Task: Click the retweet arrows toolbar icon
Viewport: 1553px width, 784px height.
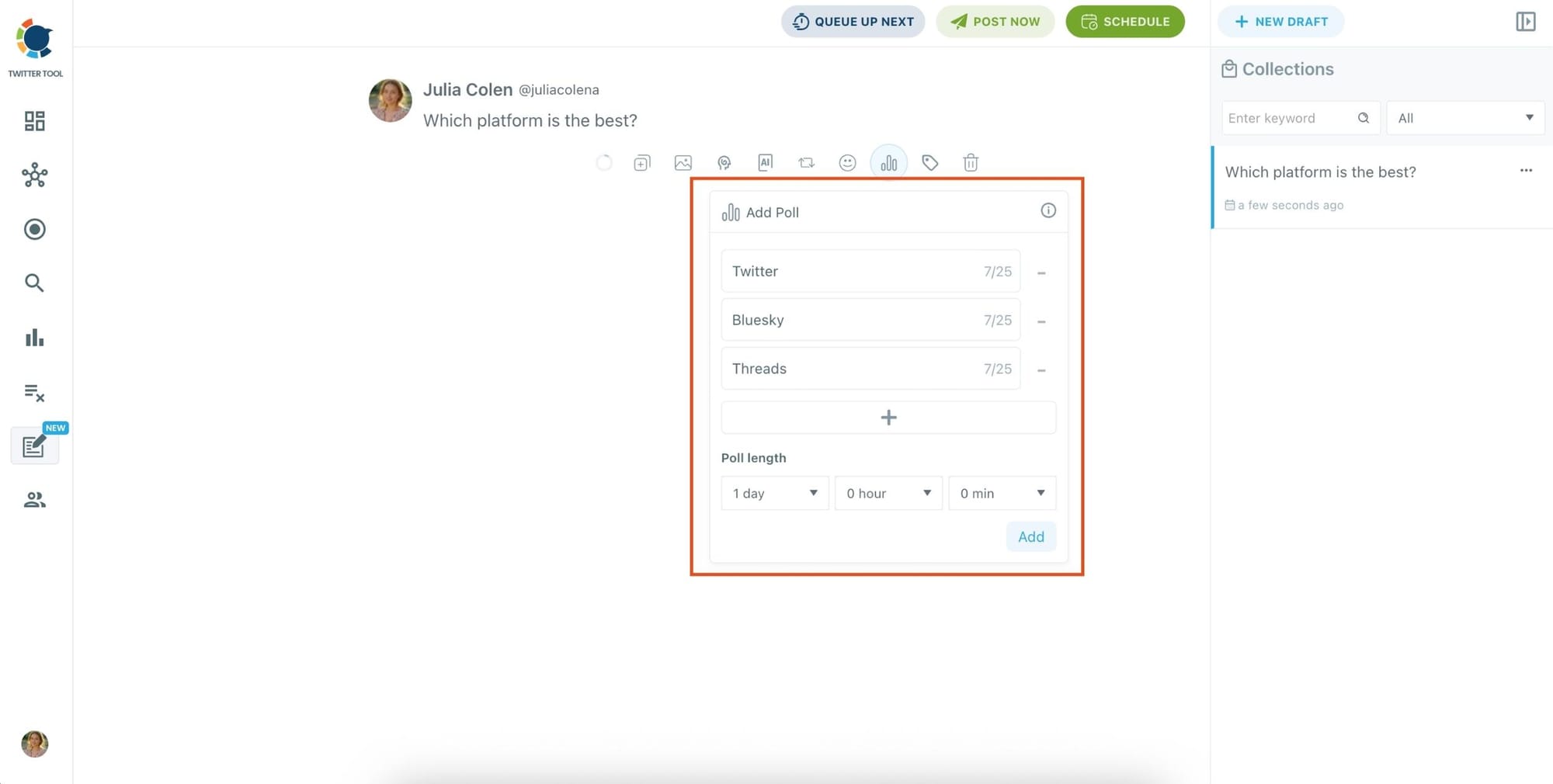Action: tap(807, 163)
